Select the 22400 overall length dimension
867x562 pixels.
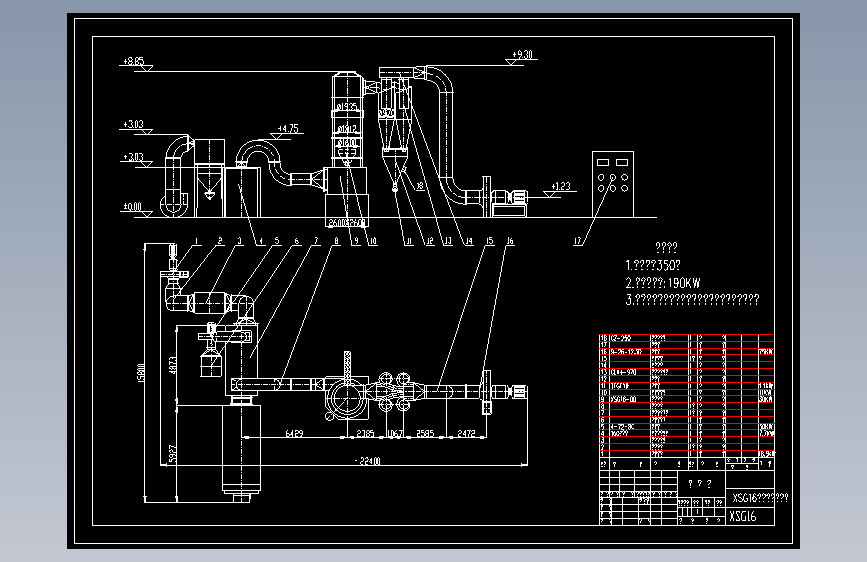tap(367, 461)
